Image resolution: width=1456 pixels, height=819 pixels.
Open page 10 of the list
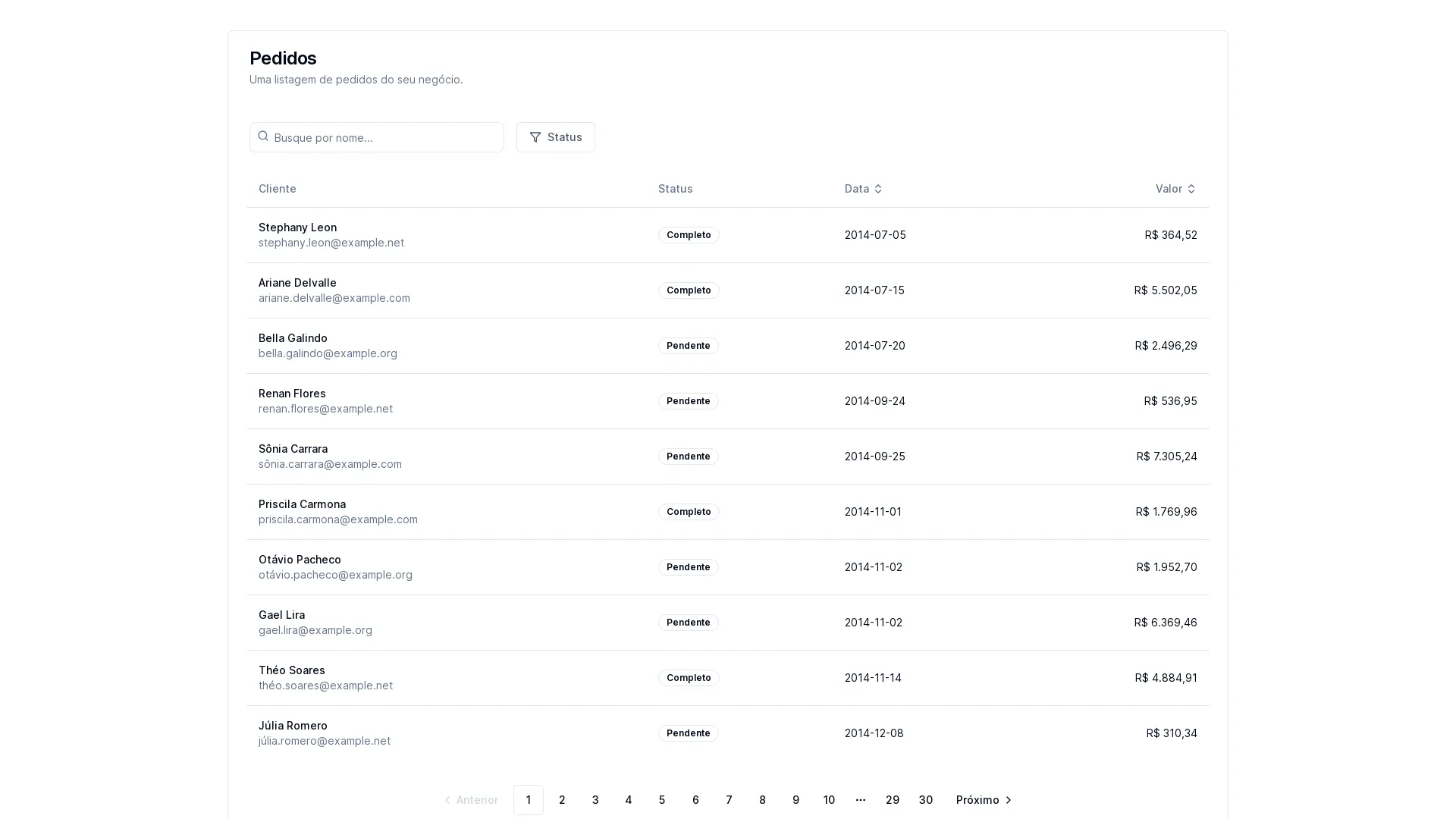829,800
